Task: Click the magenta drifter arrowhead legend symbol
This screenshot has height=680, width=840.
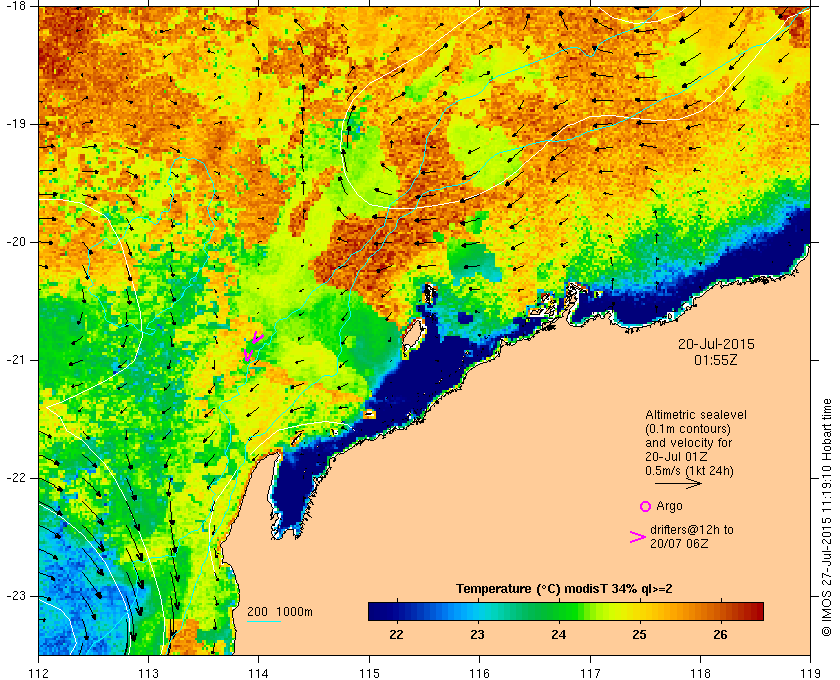Action: coord(637,537)
